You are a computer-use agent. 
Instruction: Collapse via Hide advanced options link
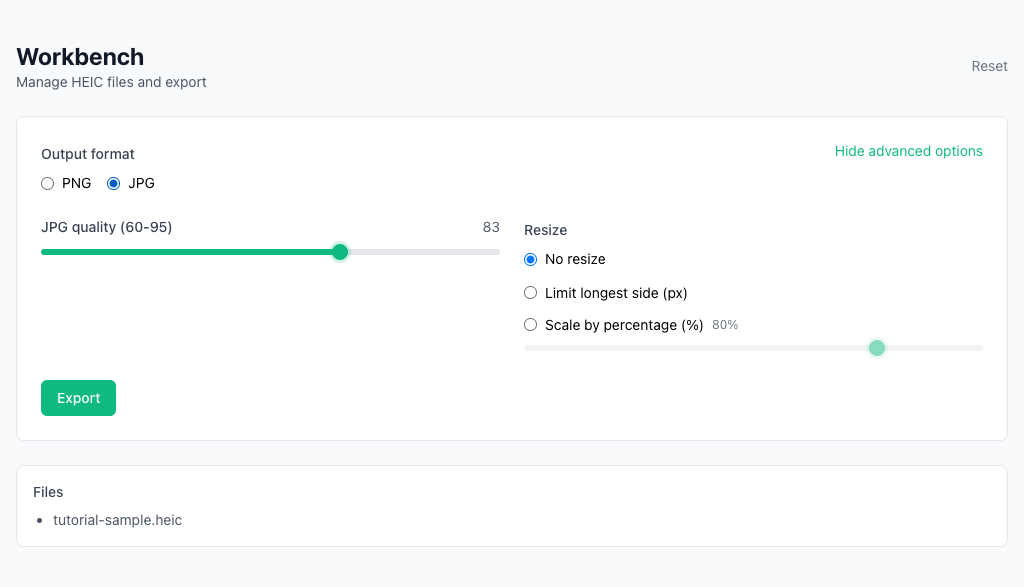tap(908, 152)
